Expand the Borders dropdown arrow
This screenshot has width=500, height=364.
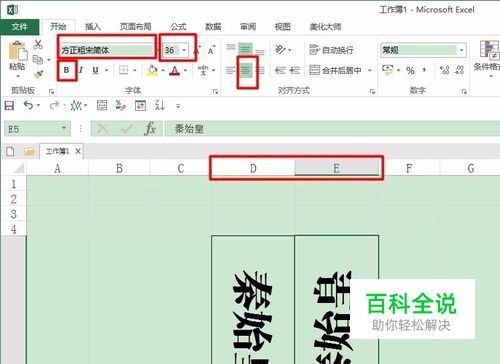coord(135,70)
